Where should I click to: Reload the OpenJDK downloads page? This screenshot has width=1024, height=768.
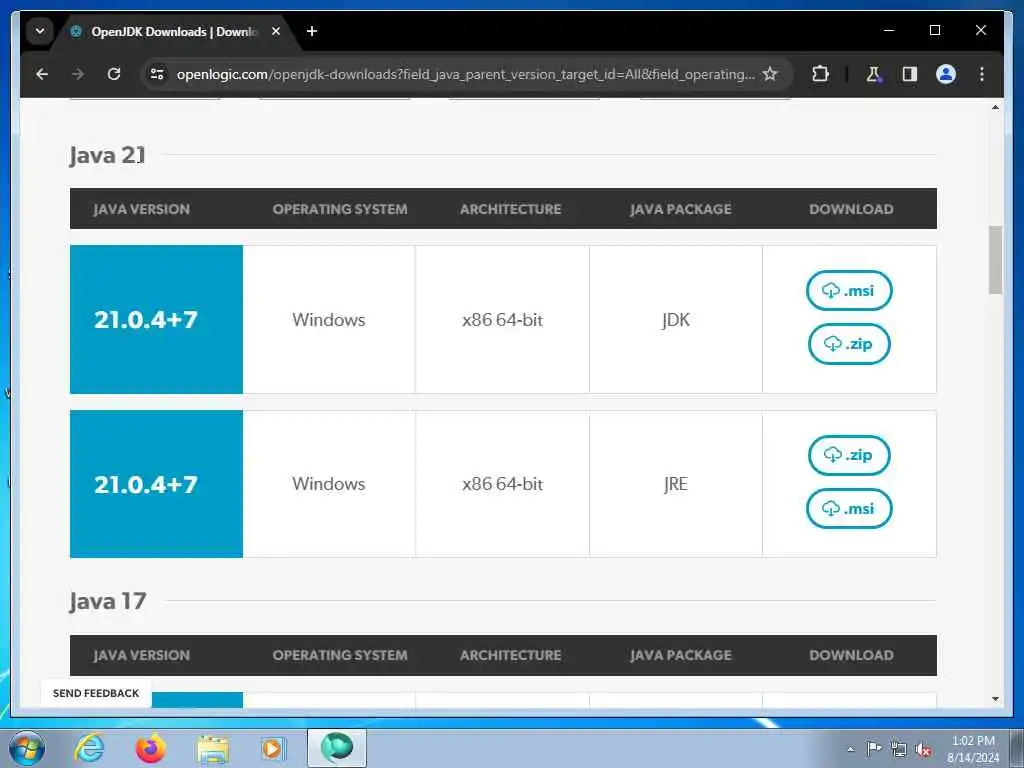pos(114,74)
